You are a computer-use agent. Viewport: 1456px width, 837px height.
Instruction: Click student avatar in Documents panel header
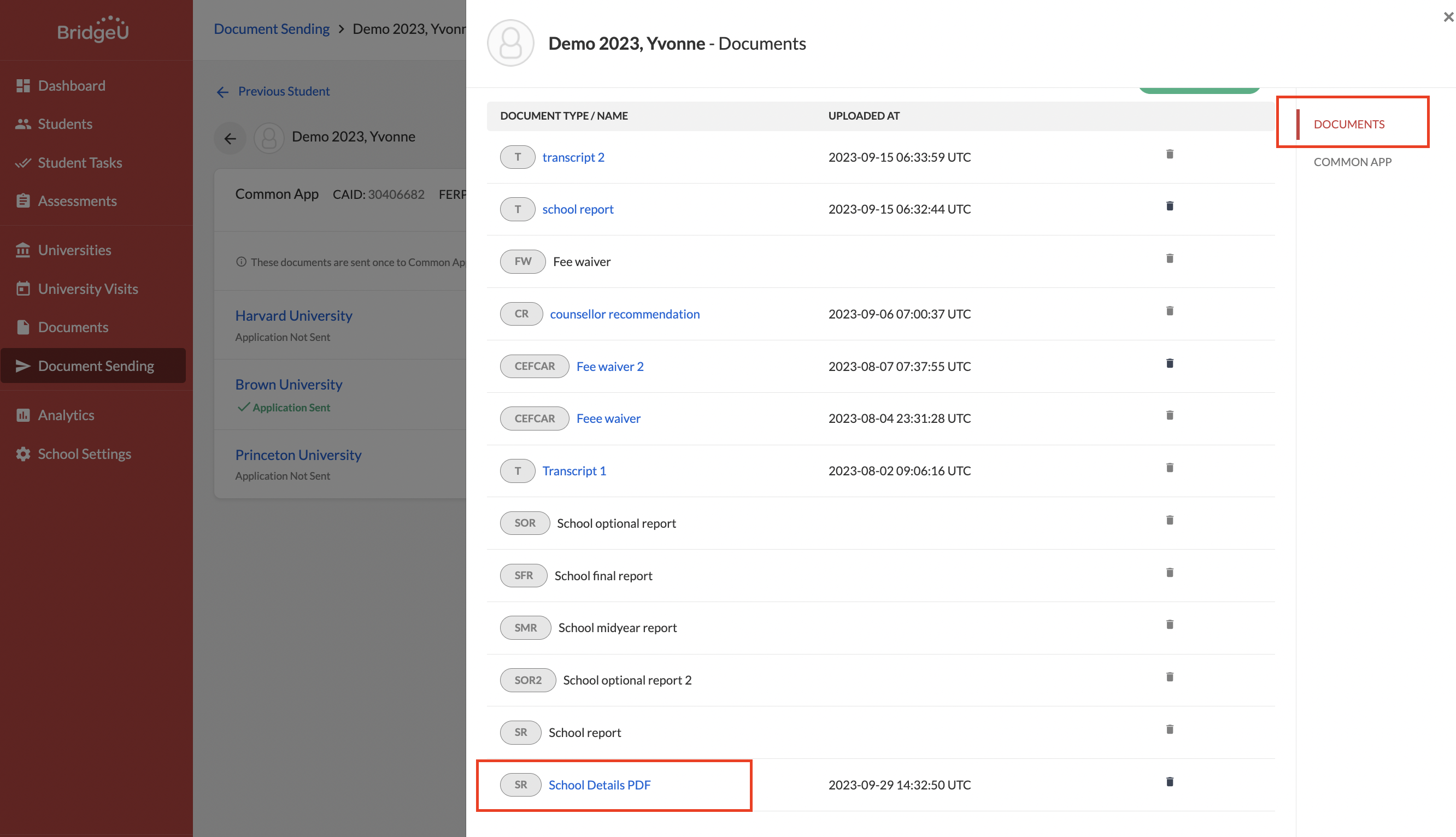click(x=510, y=43)
